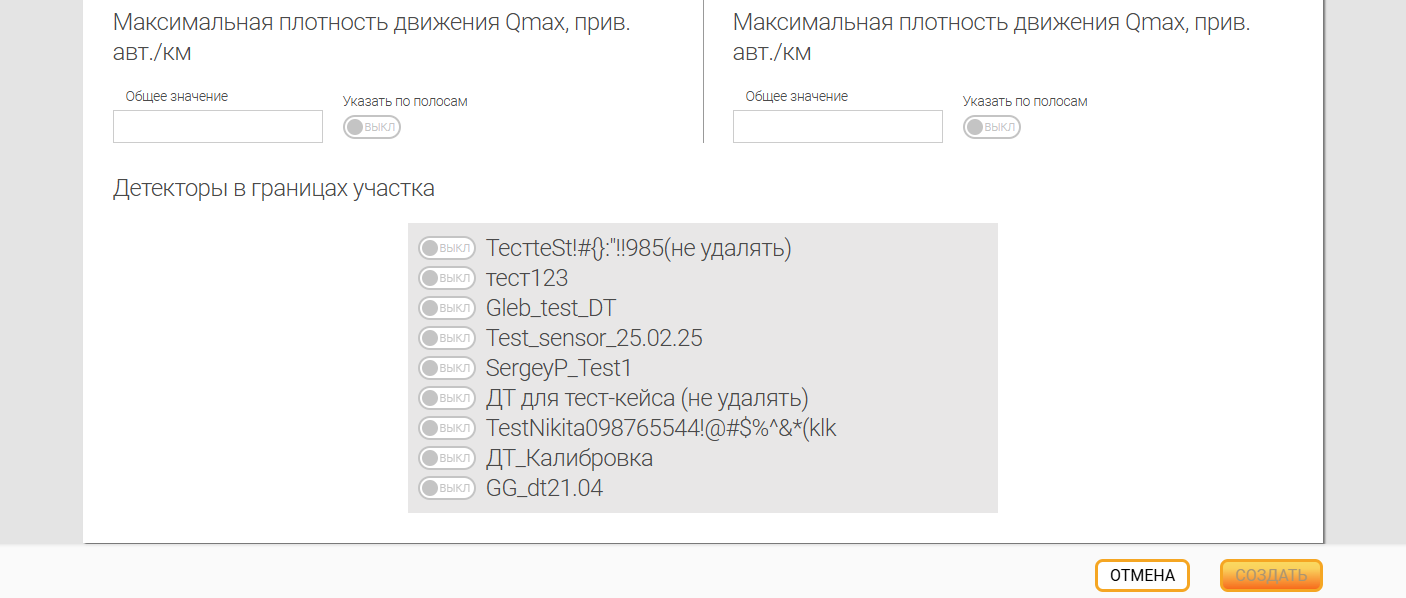
Task: Enable the ДТ_Калибровка detector switch
Action: coord(446,458)
